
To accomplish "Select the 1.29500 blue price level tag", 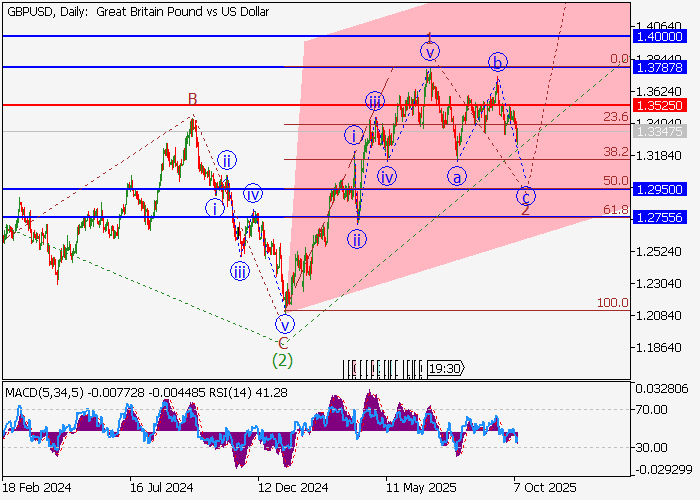I will pos(664,189).
